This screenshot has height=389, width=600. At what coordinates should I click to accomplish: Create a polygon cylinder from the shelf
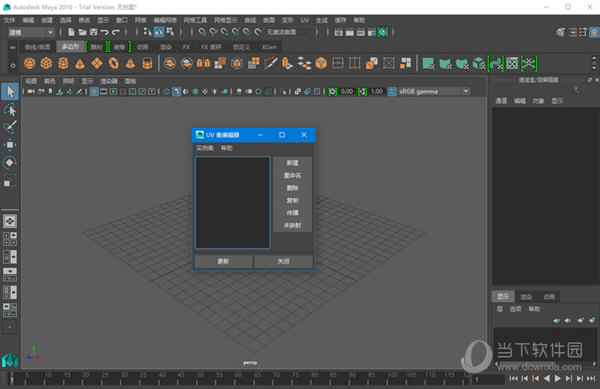63,63
